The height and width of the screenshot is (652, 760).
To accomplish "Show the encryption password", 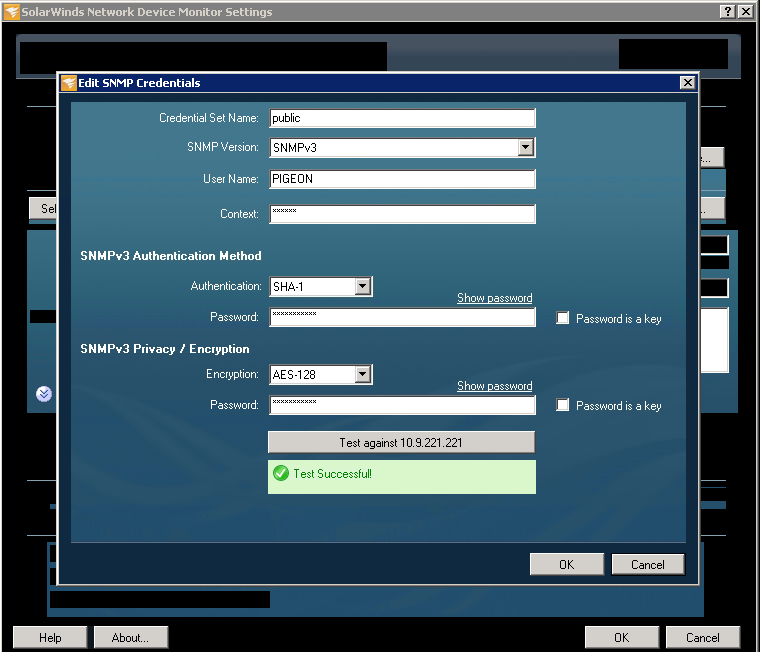I will (x=494, y=386).
